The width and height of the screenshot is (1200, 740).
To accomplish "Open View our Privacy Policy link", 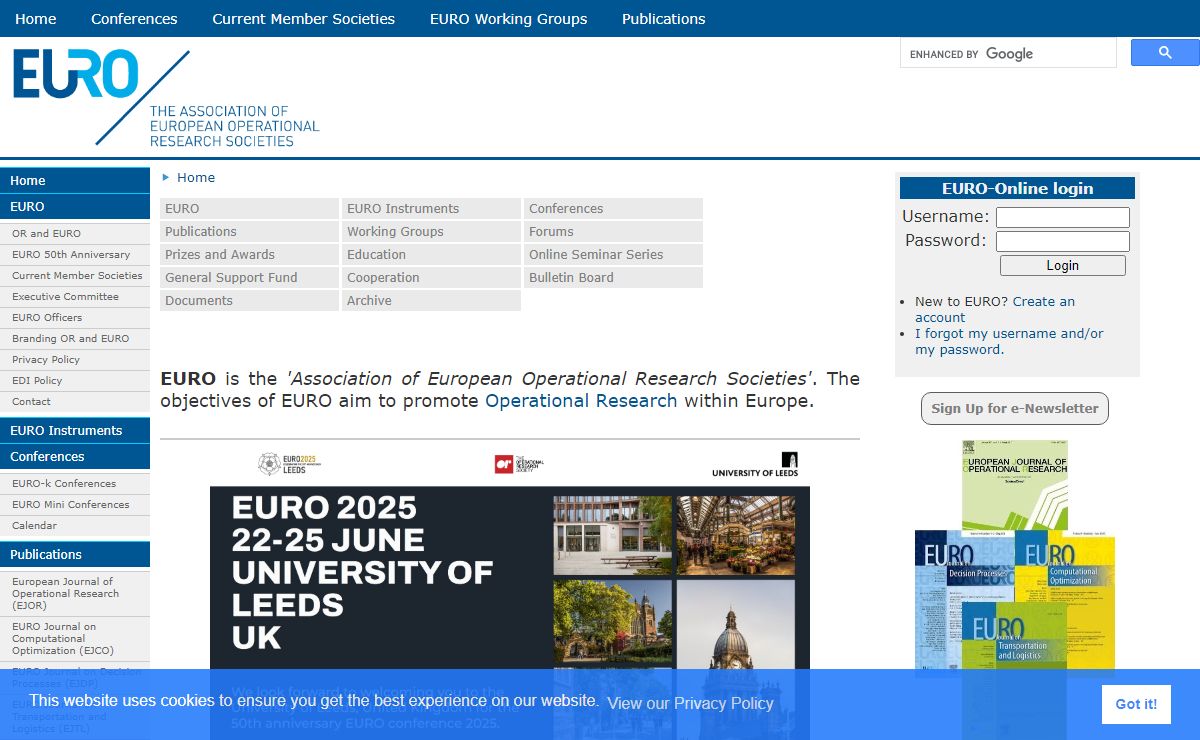I will point(690,703).
